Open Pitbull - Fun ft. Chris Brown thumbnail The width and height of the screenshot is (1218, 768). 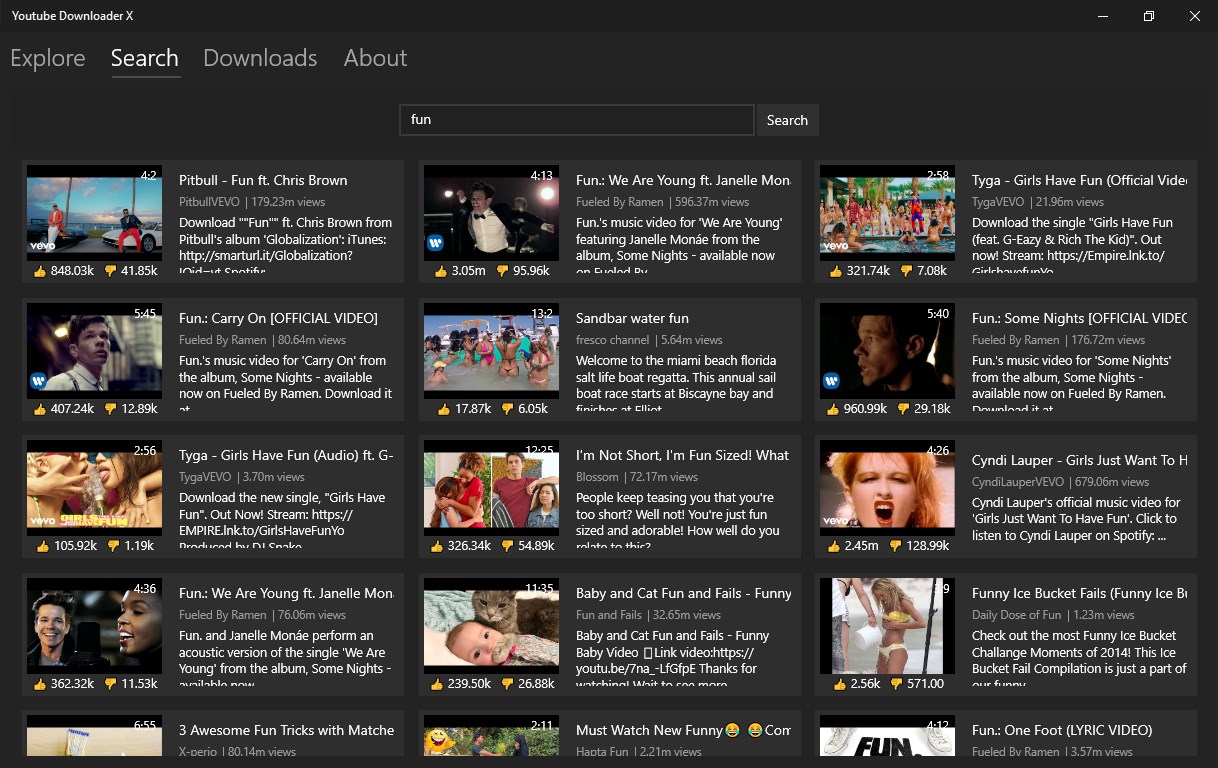point(94,213)
